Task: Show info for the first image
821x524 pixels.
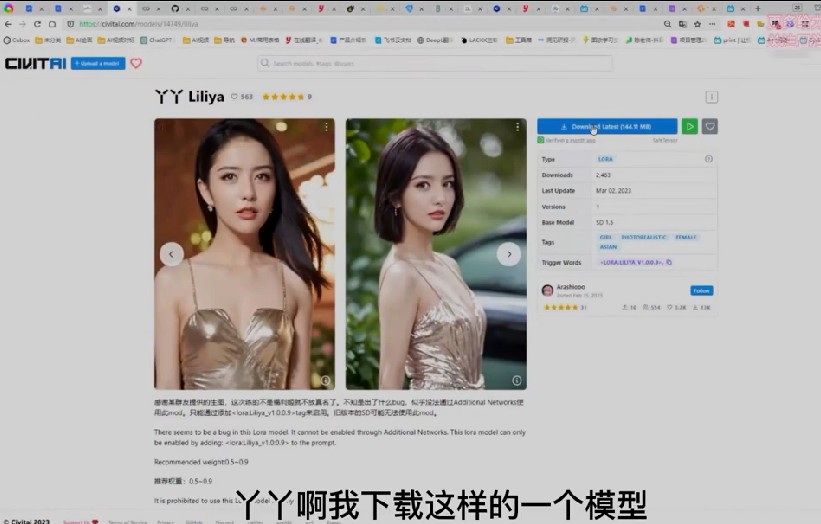Action: tap(325, 380)
